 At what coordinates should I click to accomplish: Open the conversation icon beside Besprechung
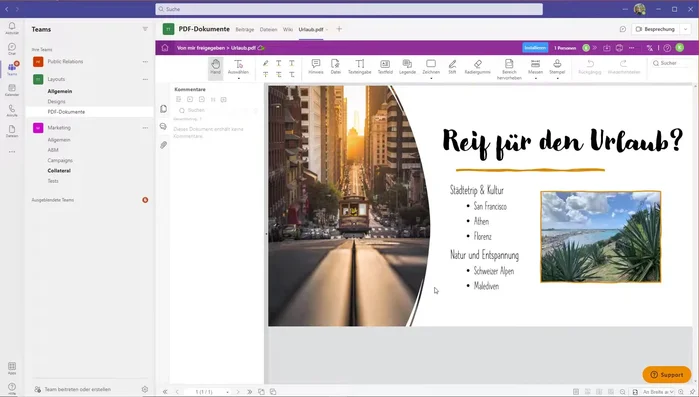[x=623, y=29]
